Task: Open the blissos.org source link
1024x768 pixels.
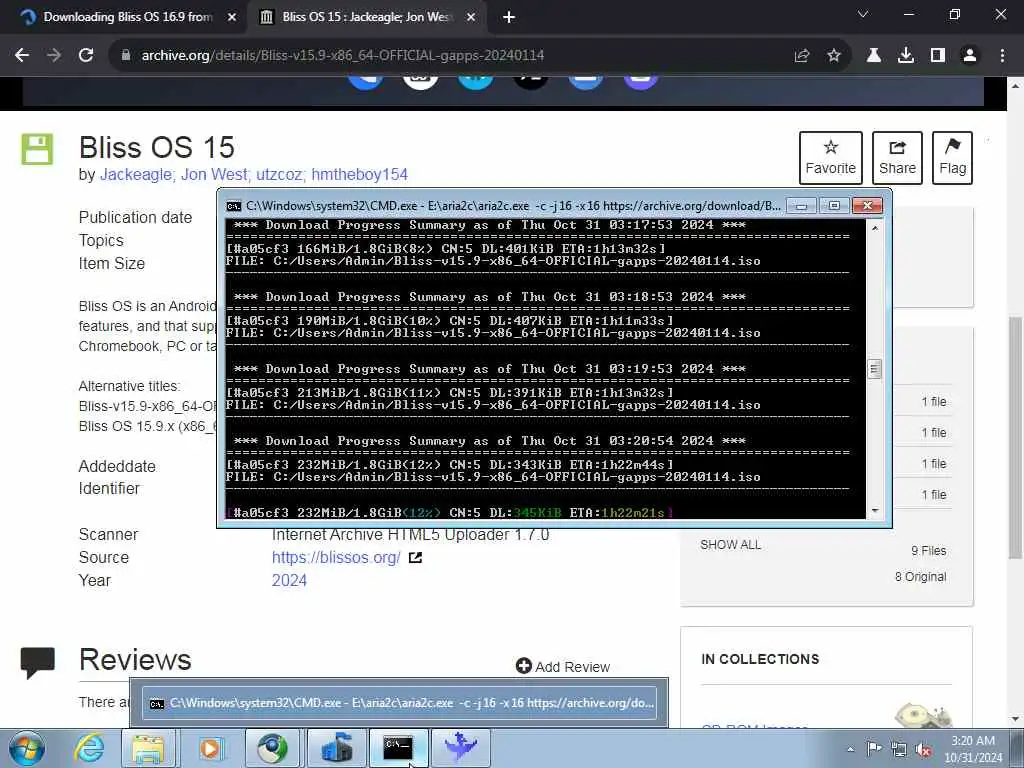Action: click(336, 558)
